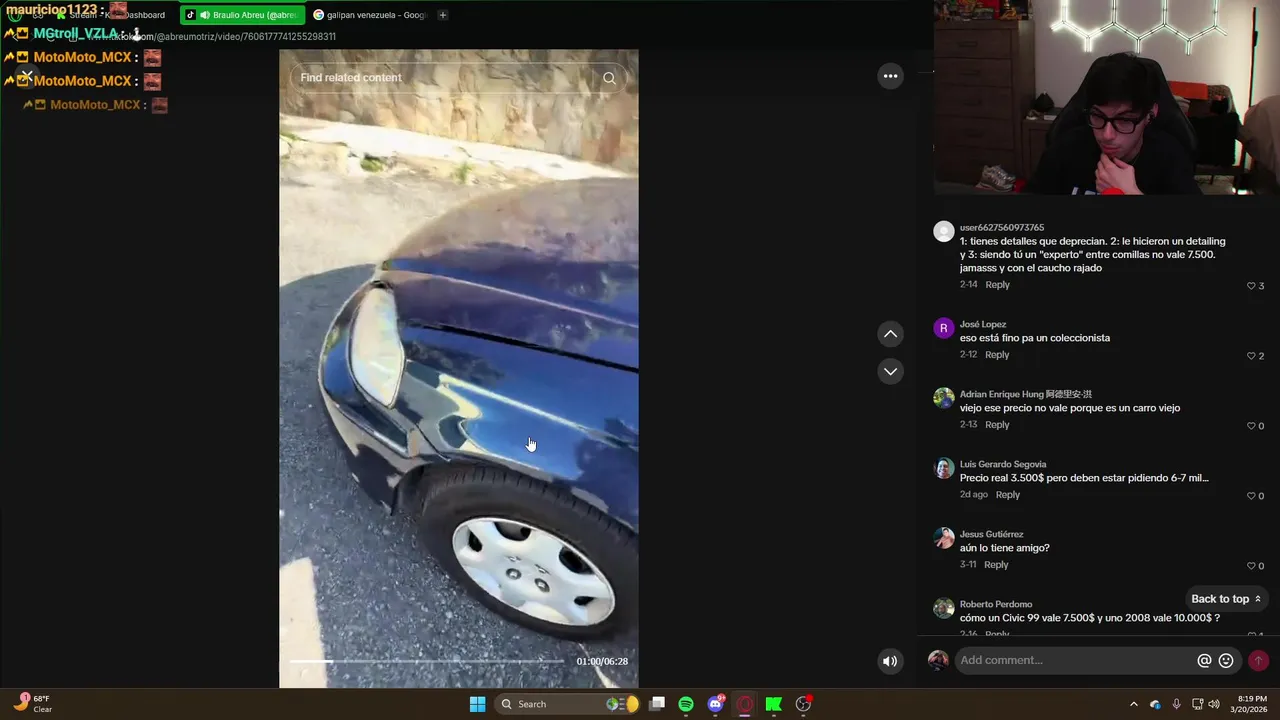
Task: Reply to user6627560973765's comment
Action: pos(997,285)
